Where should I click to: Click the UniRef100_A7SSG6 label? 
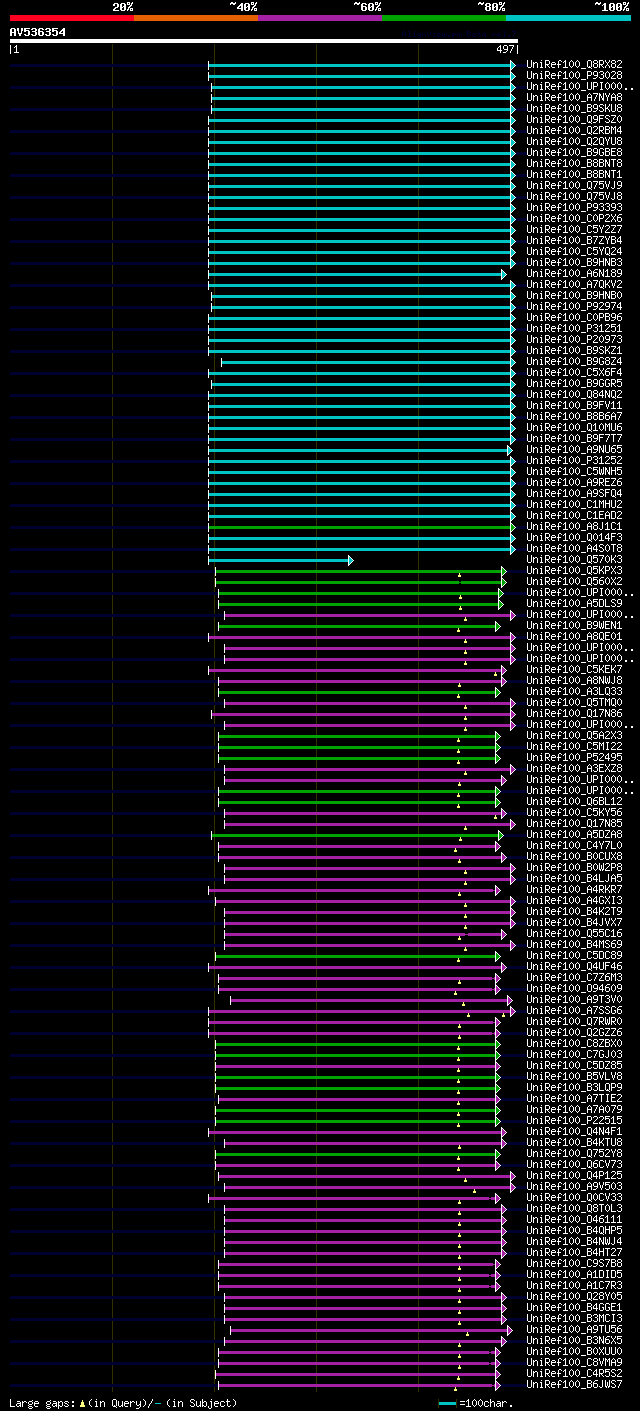click(x=574, y=1011)
